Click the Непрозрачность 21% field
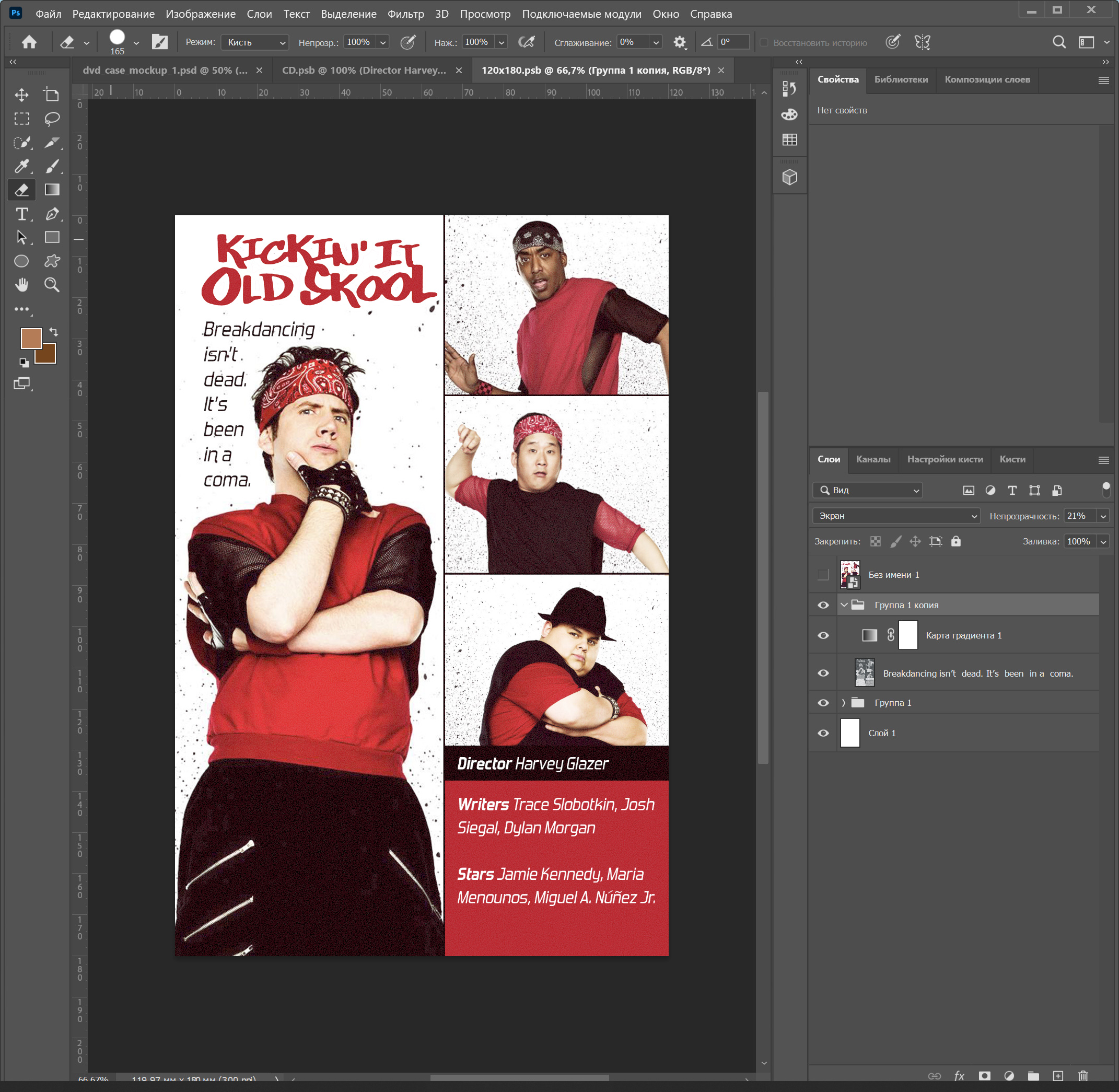1119x1092 pixels. [1078, 516]
